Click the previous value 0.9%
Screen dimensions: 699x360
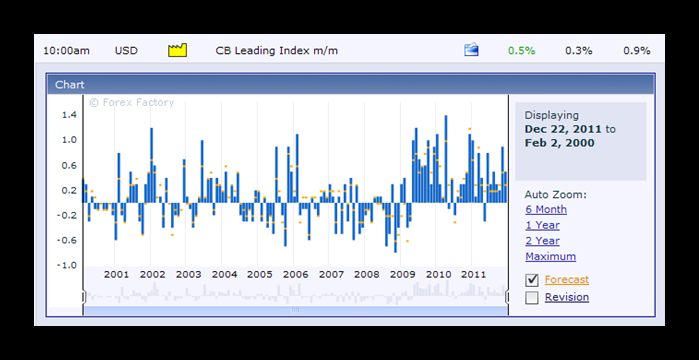coord(637,51)
